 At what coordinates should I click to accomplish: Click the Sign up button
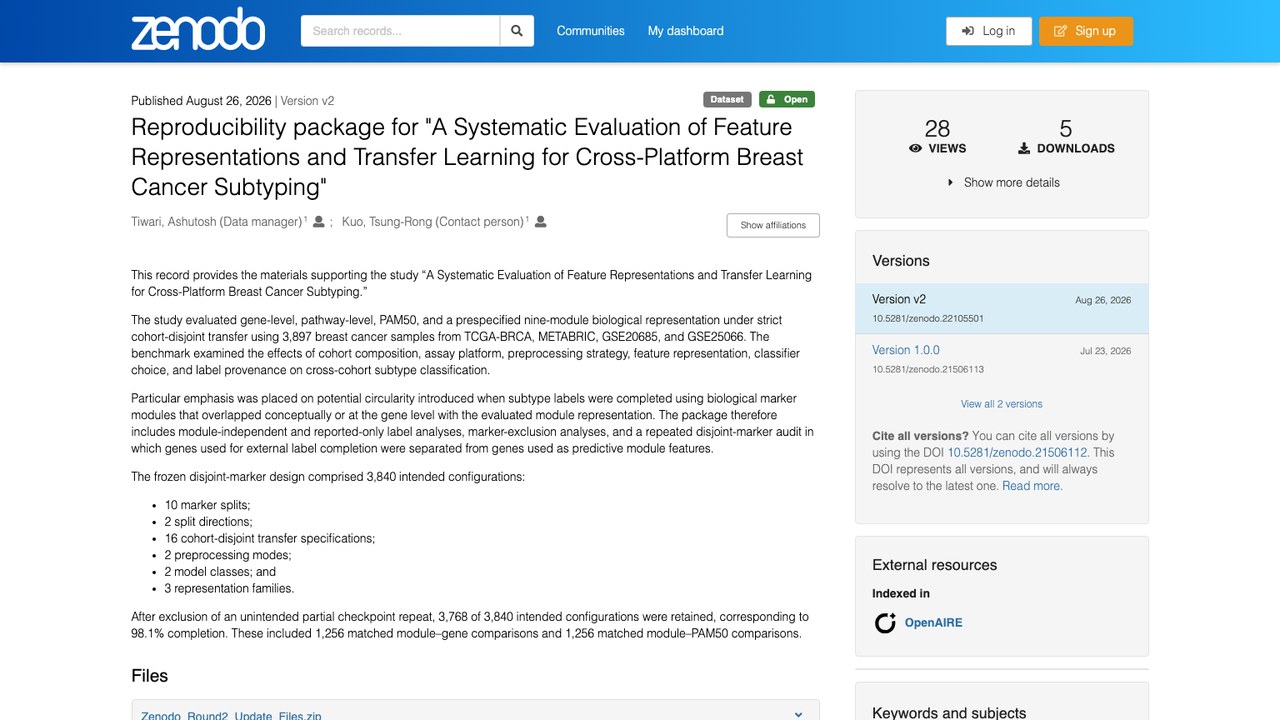[1086, 31]
